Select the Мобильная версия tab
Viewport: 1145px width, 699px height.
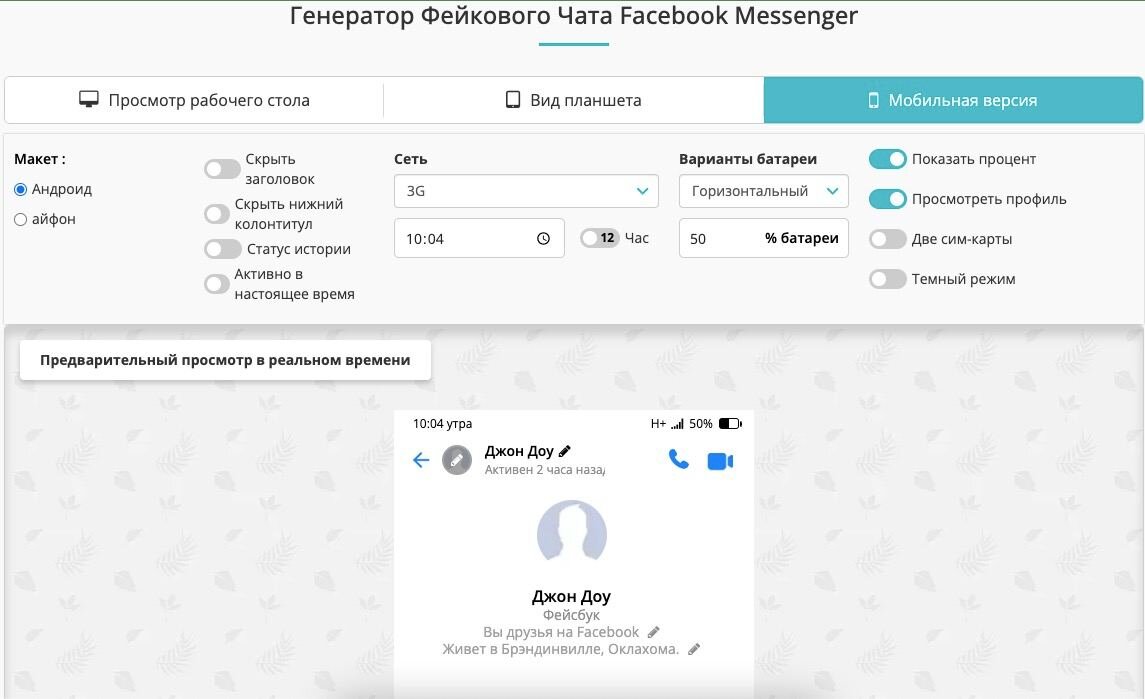pyautogui.click(x=953, y=100)
